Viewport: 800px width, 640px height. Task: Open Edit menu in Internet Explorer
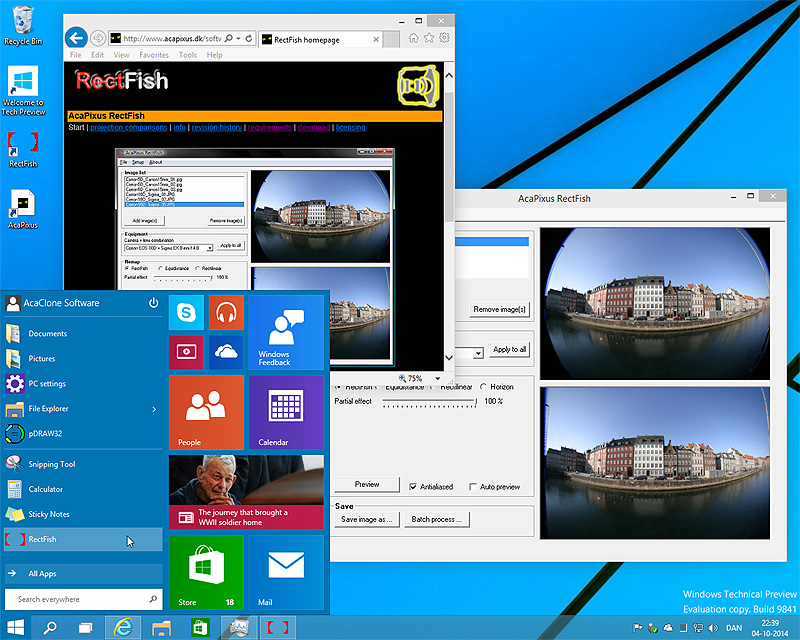tap(97, 55)
